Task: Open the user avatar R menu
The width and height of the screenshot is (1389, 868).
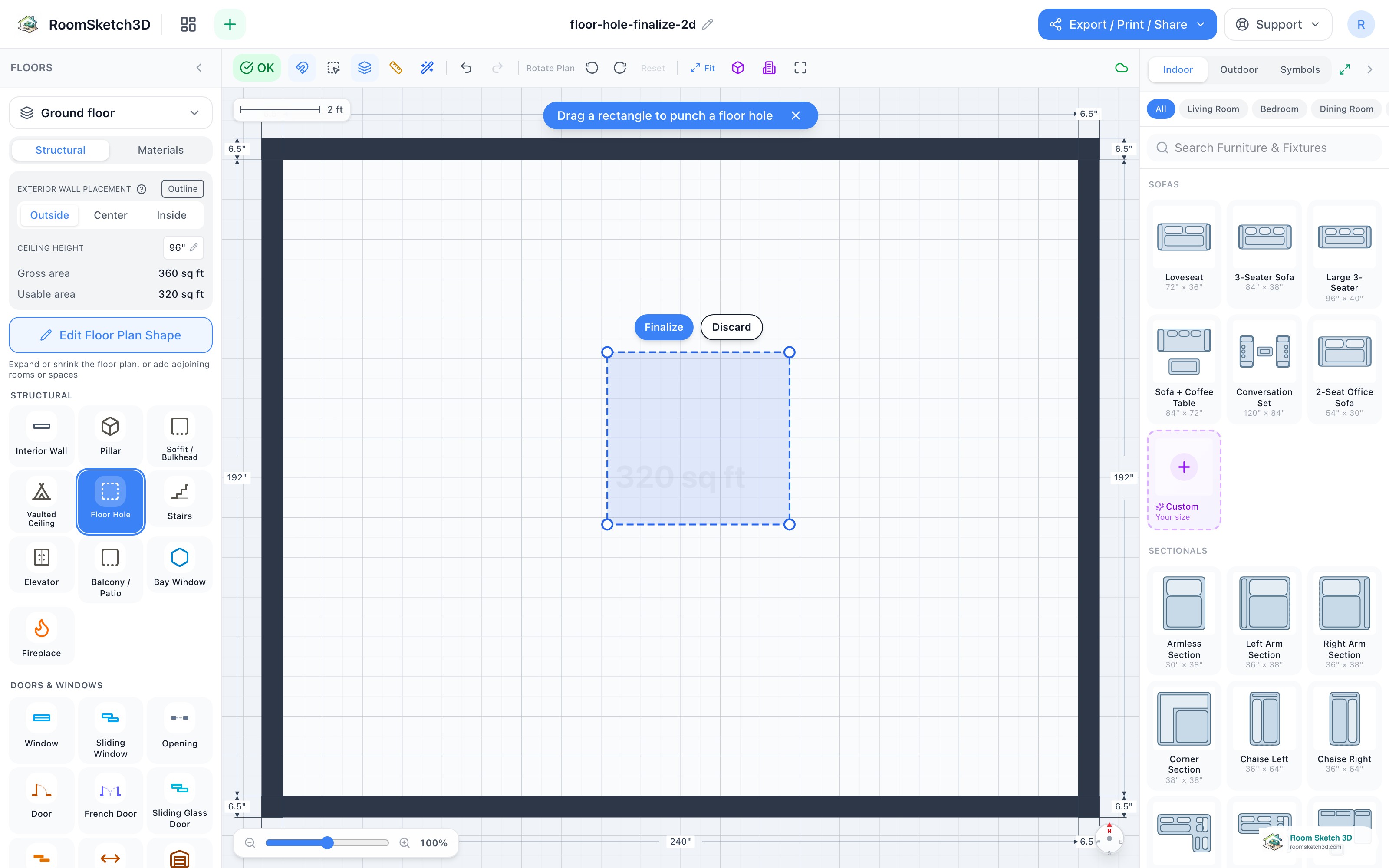Action: (1360, 24)
